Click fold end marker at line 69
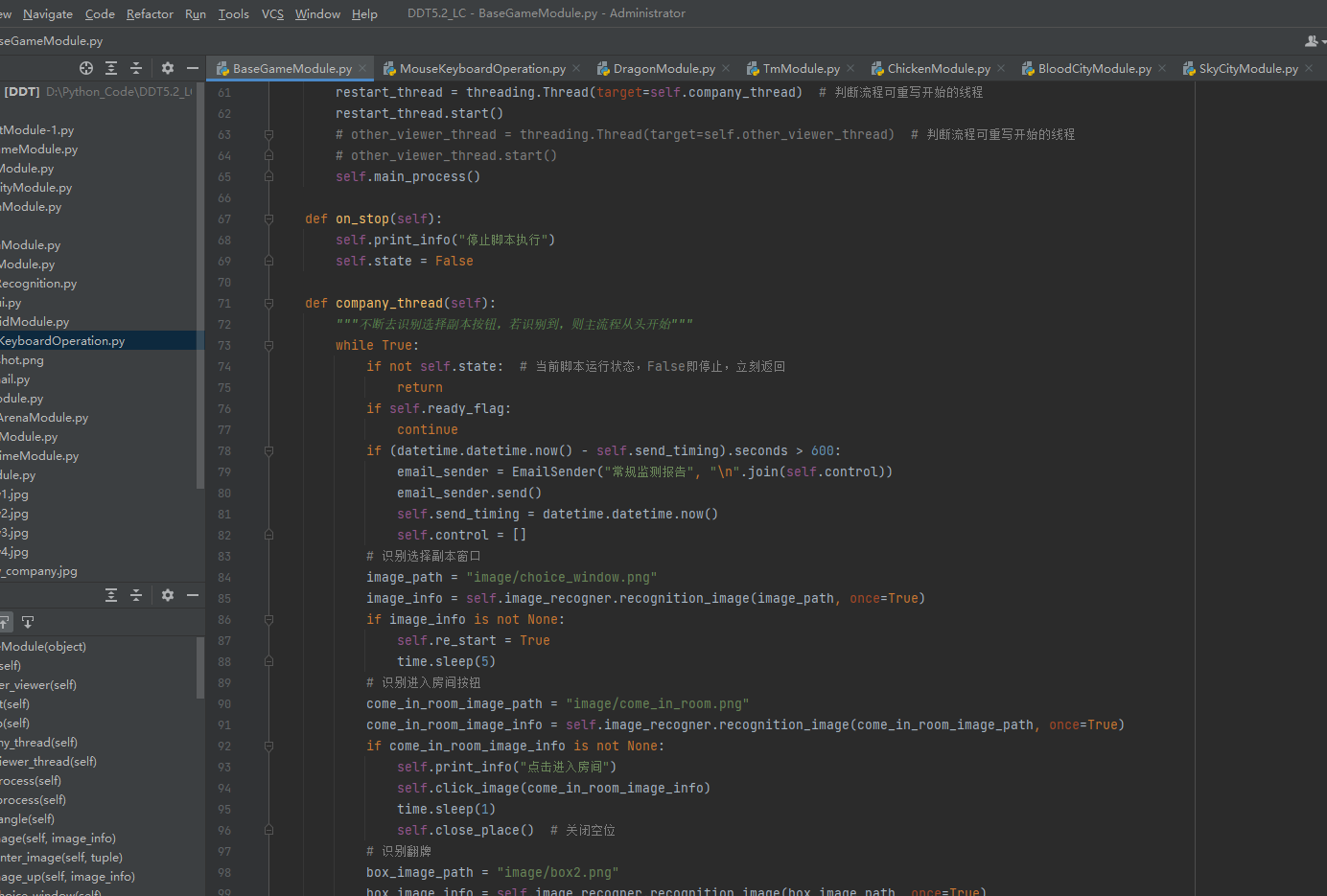 [x=268, y=262]
